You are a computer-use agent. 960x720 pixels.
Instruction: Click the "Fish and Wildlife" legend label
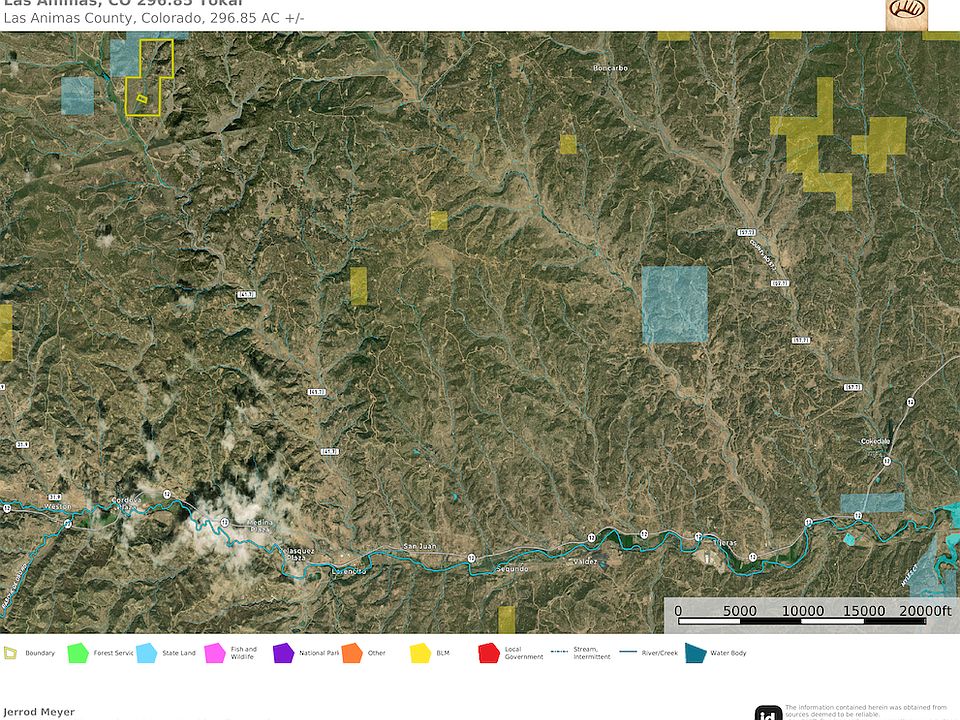[x=244, y=653]
